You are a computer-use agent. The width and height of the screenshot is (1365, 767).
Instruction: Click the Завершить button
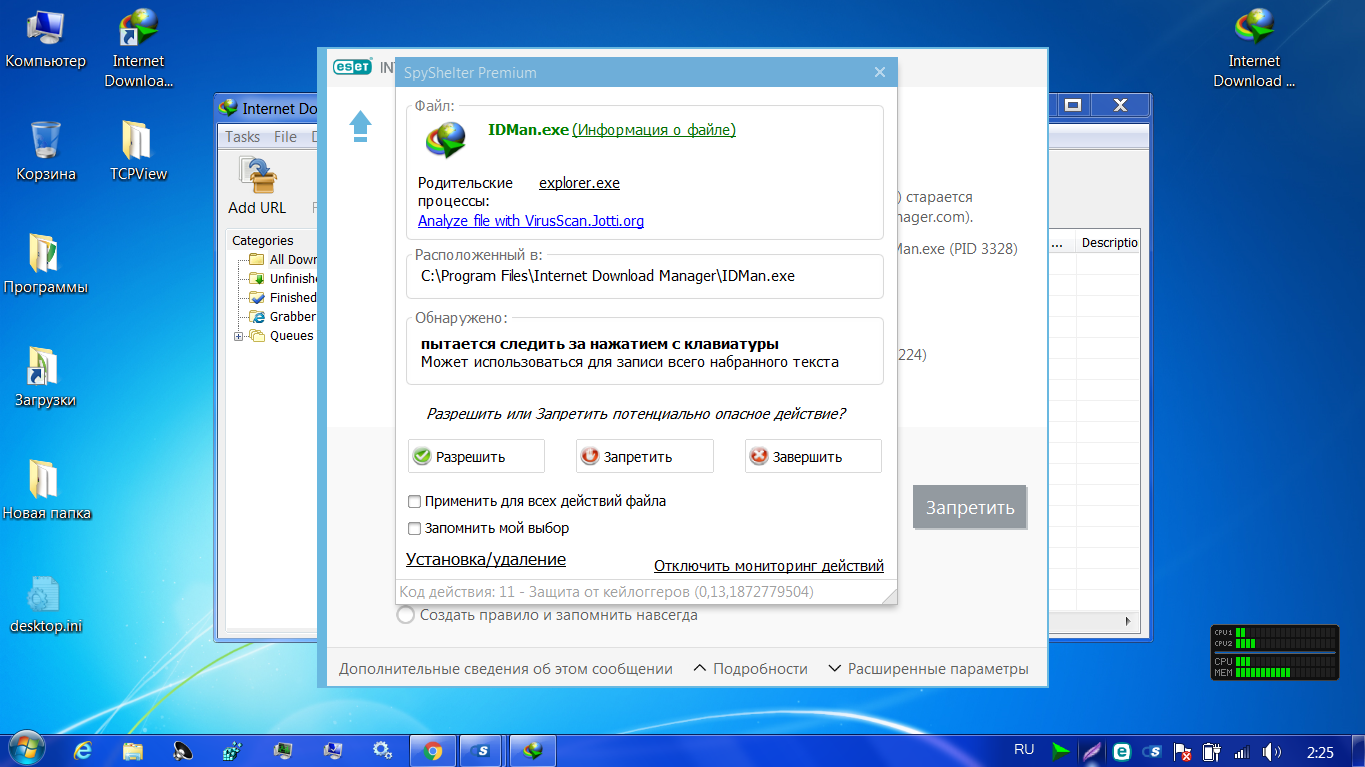pos(813,456)
